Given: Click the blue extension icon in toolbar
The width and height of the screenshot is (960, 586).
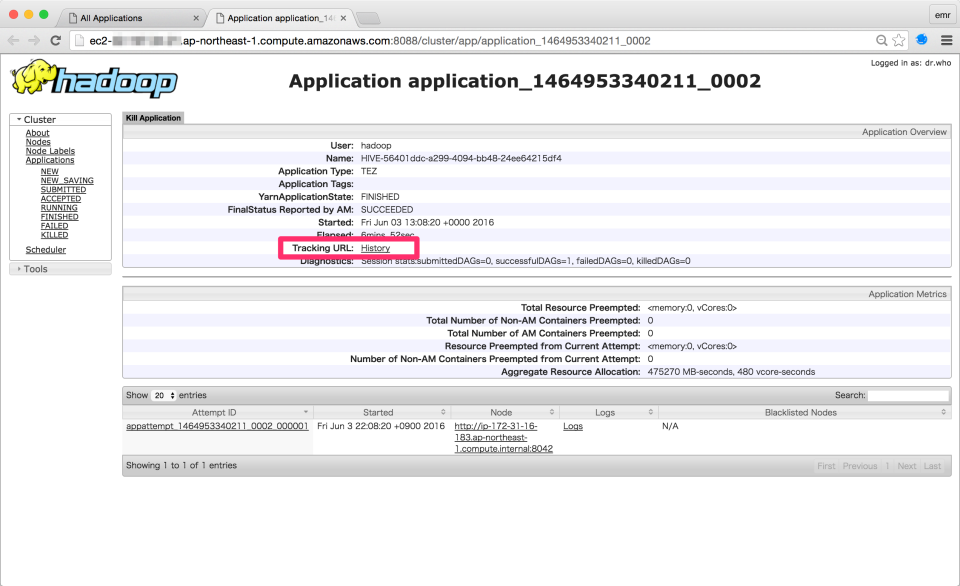Looking at the screenshot, I should (x=922, y=40).
